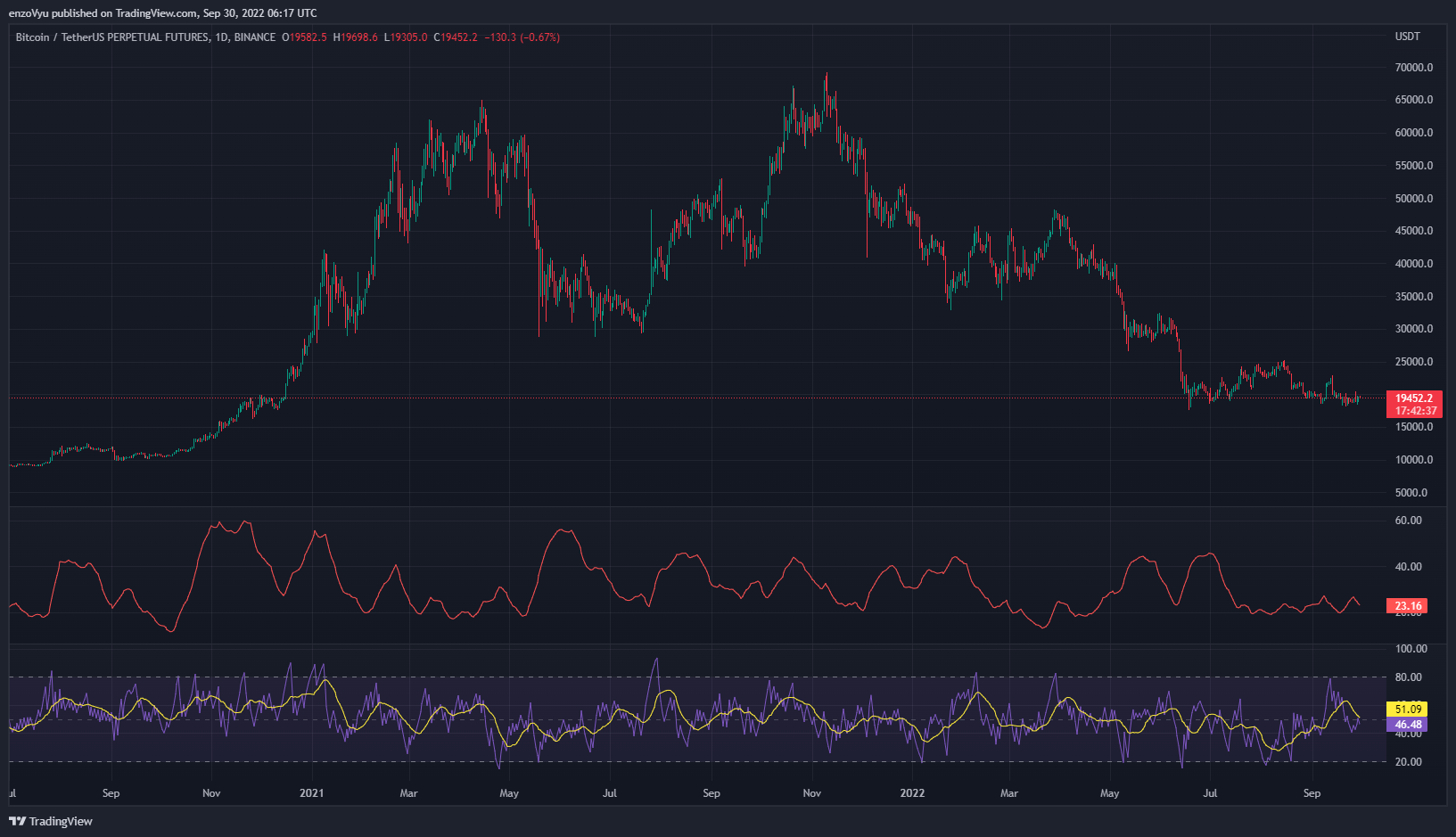
Task: Click the 2021 time axis label
Action: (312, 793)
